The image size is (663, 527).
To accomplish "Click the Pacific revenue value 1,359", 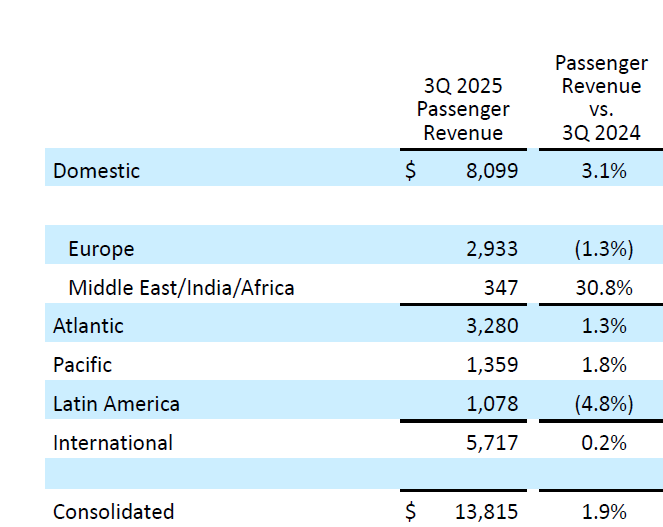I will [492, 365].
